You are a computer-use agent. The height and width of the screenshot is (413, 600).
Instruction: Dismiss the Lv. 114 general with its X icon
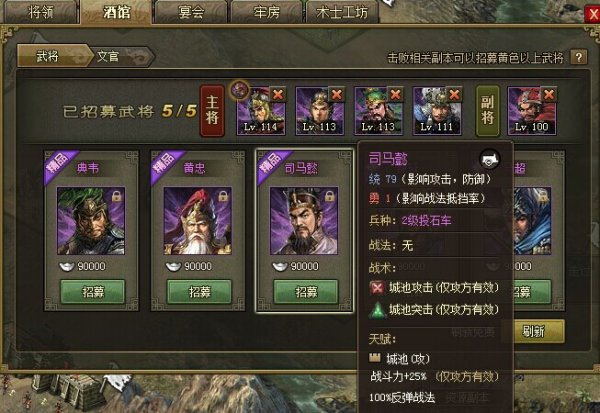click(x=278, y=94)
